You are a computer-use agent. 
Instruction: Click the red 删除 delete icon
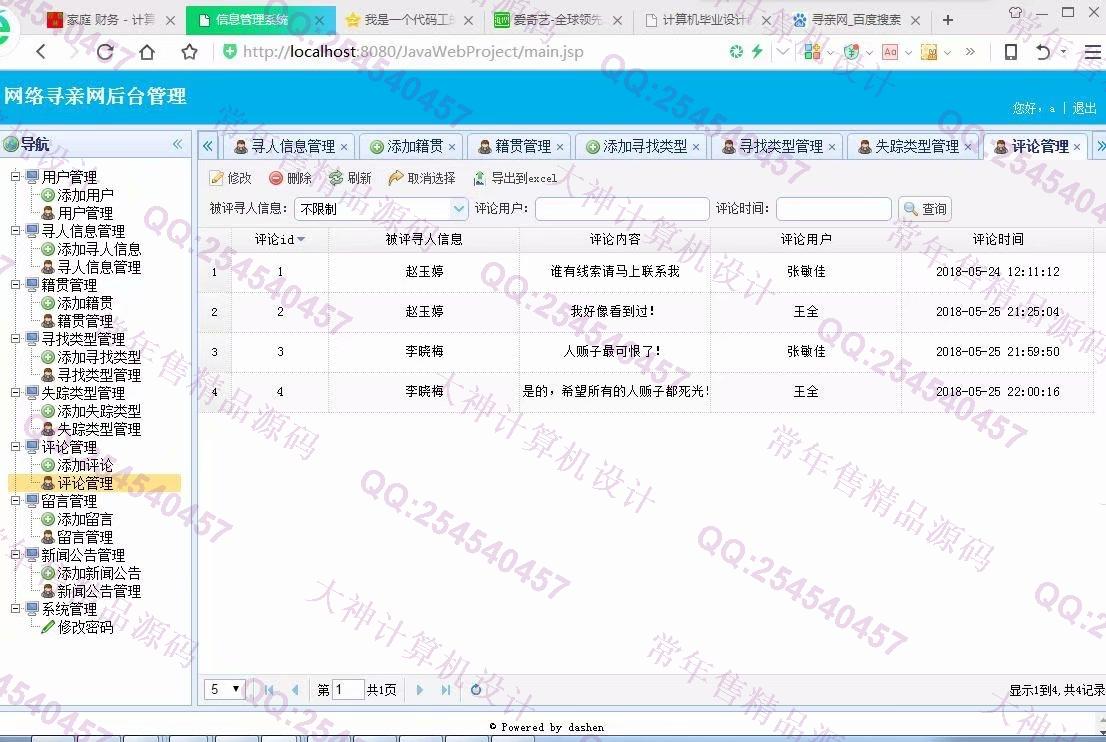(276, 178)
